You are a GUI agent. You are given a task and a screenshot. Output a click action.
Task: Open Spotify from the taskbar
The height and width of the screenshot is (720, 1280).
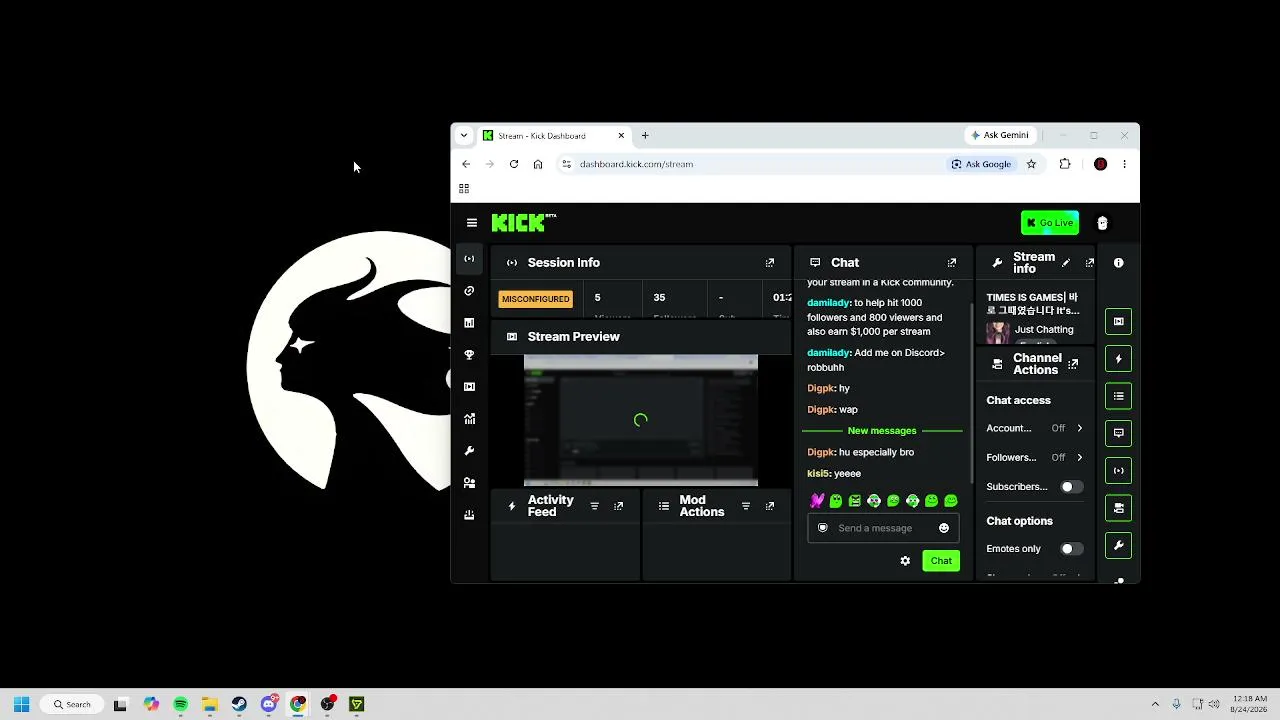[181, 704]
